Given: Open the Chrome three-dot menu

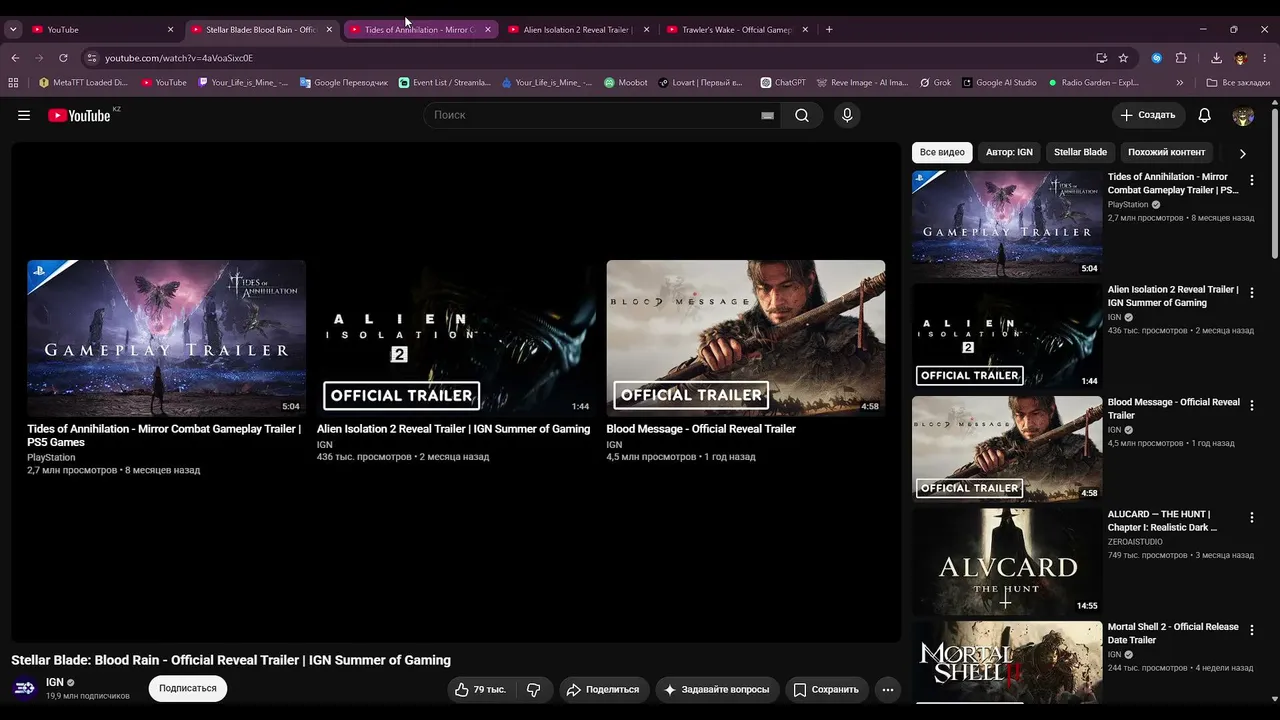Looking at the screenshot, I should (x=1265, y=58).
